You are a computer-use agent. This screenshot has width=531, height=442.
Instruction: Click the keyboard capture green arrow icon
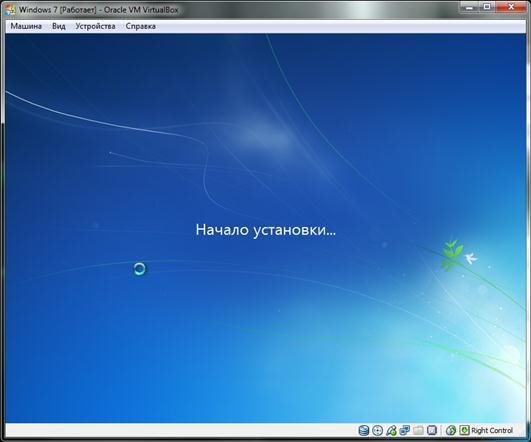[x=464, y=430]
